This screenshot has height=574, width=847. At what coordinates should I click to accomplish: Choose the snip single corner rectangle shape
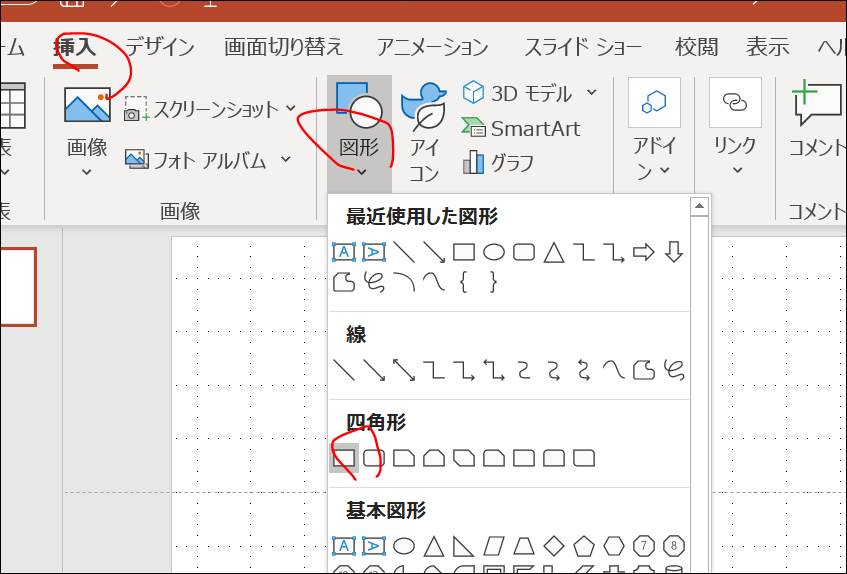click(404, 458)
